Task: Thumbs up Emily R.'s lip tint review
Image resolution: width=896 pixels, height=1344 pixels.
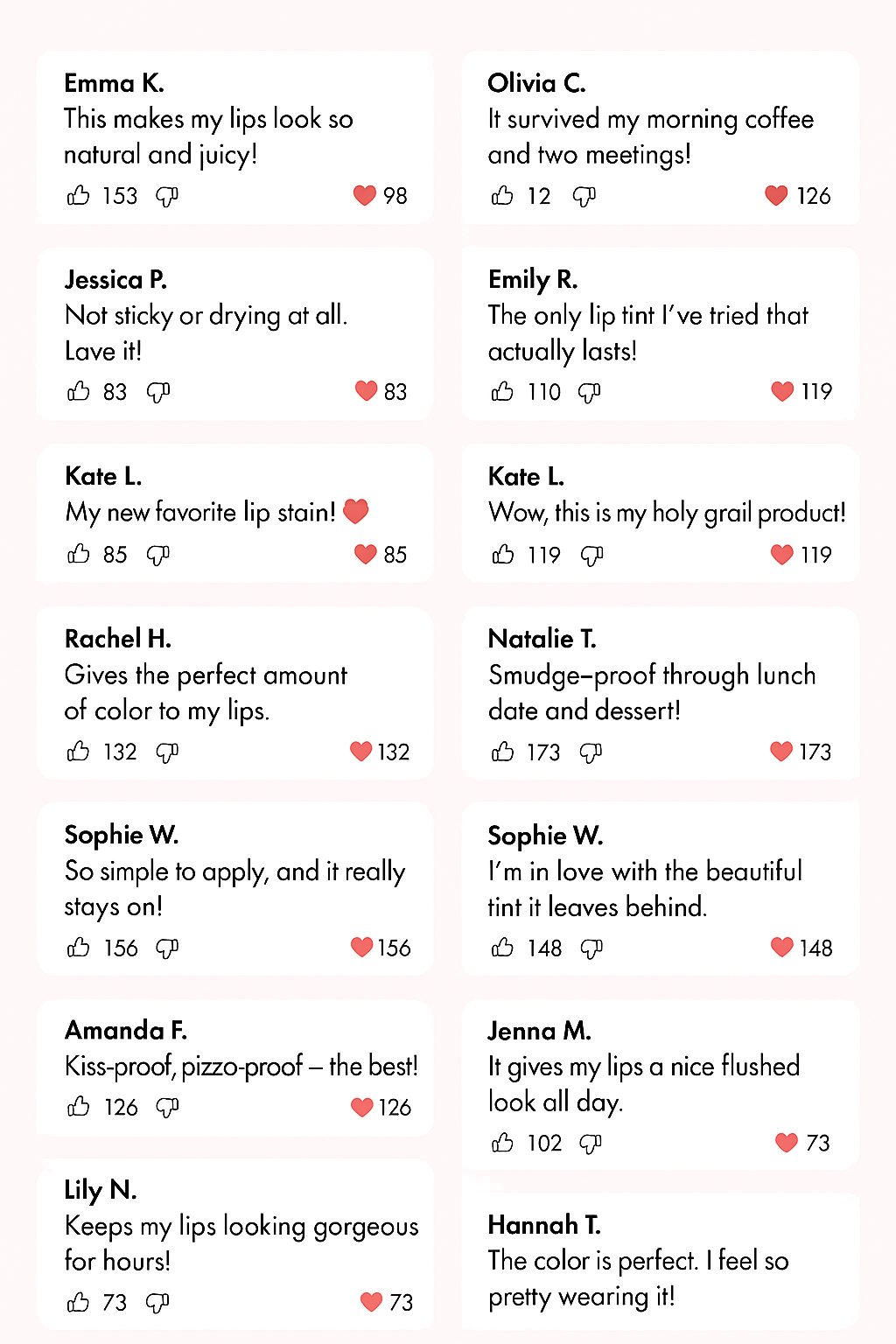Action: coord(502,391)
